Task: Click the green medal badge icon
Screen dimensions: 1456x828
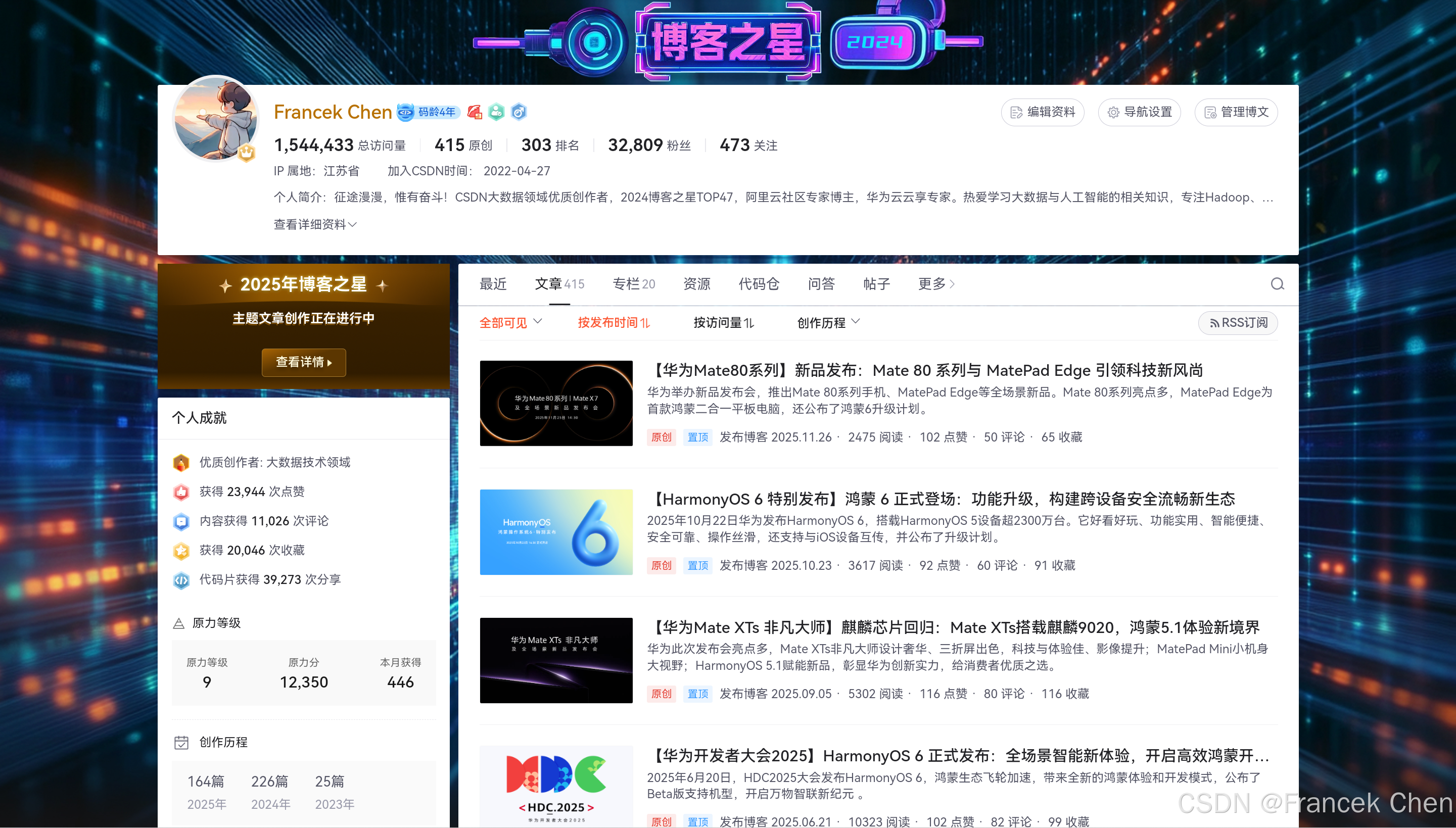Action: click(x=496, y=112)
